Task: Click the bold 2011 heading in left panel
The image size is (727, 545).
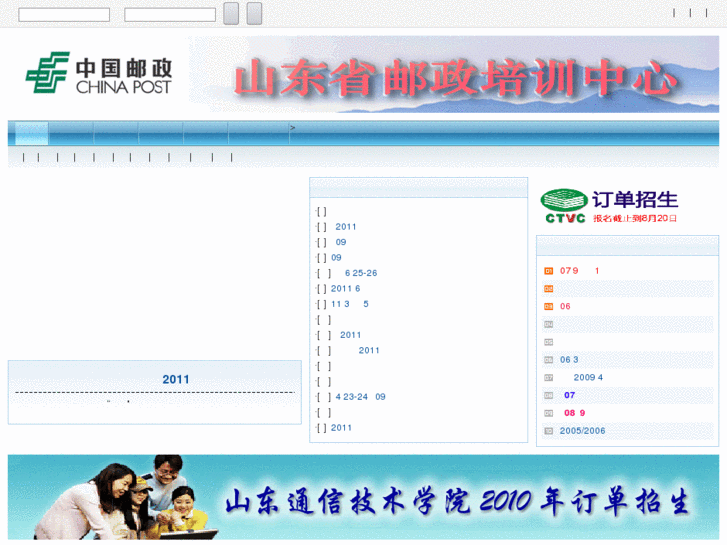Action: pos(176,379)
